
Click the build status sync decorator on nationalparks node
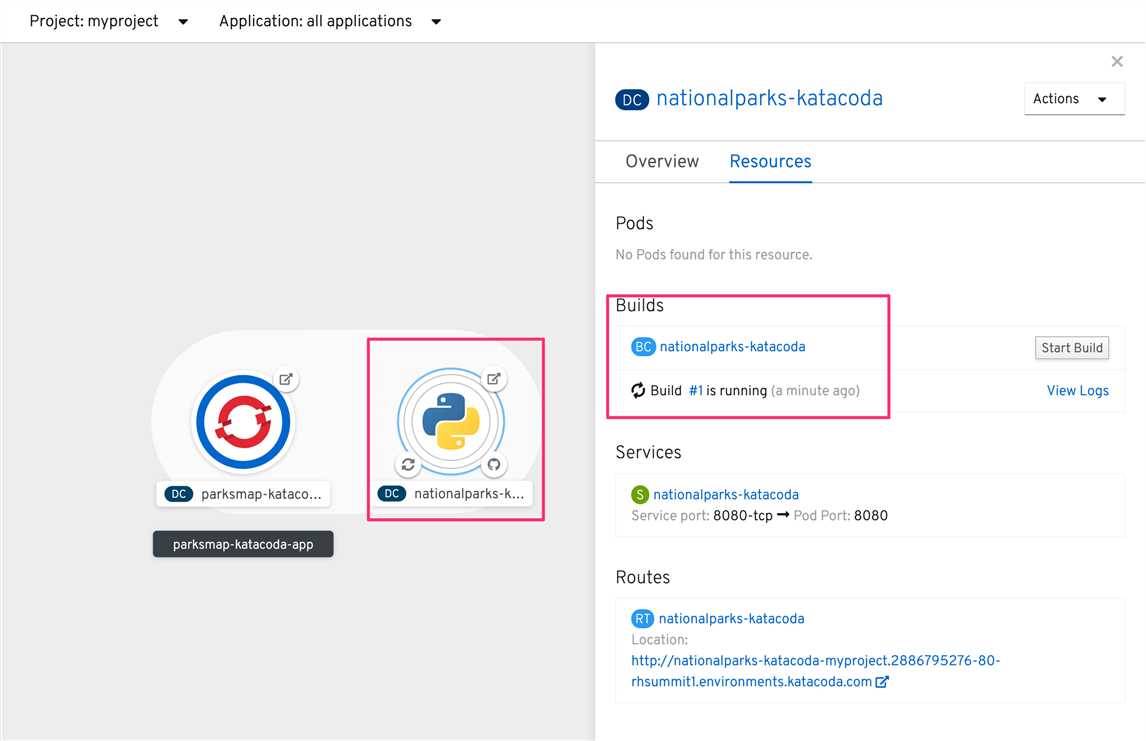(408, 465)
